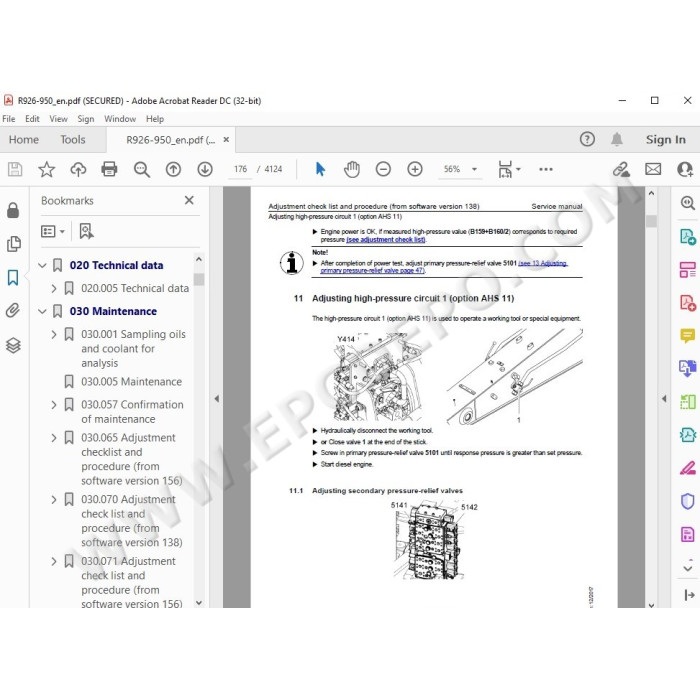
Task: Show more tools ellipsis
Action: (546, 169)
